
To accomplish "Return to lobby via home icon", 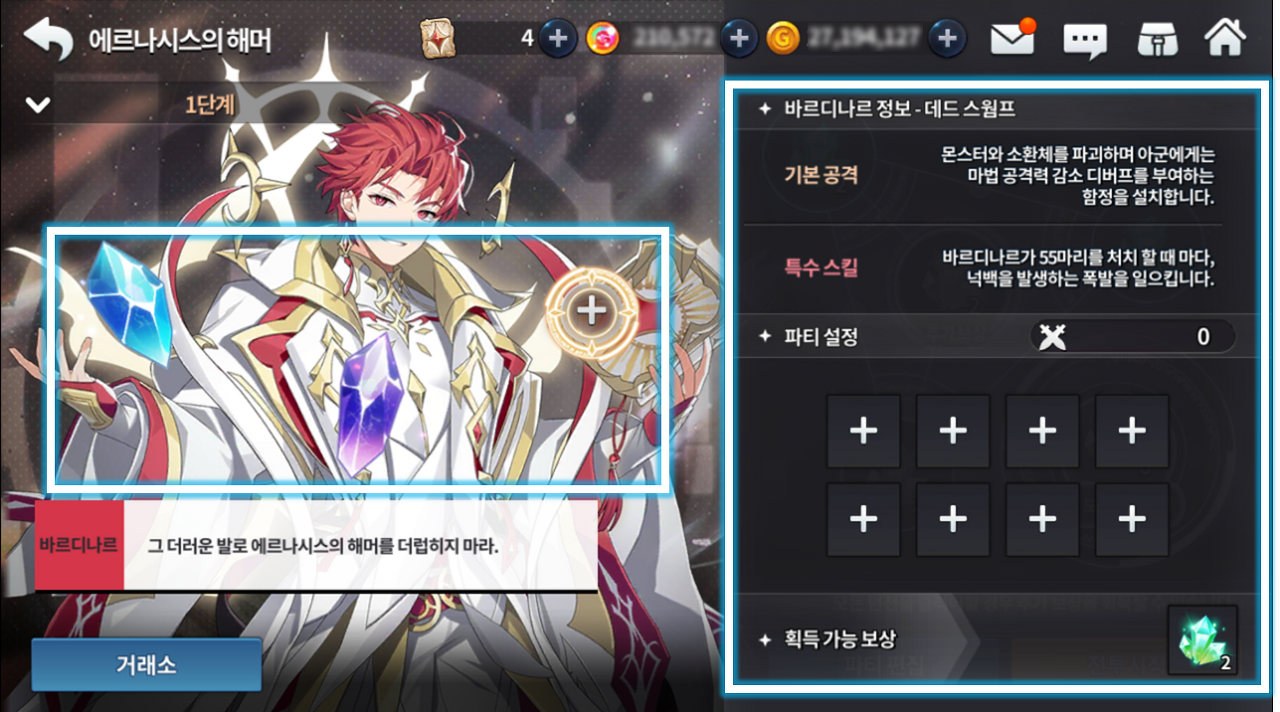I will tap(1225, 38).
